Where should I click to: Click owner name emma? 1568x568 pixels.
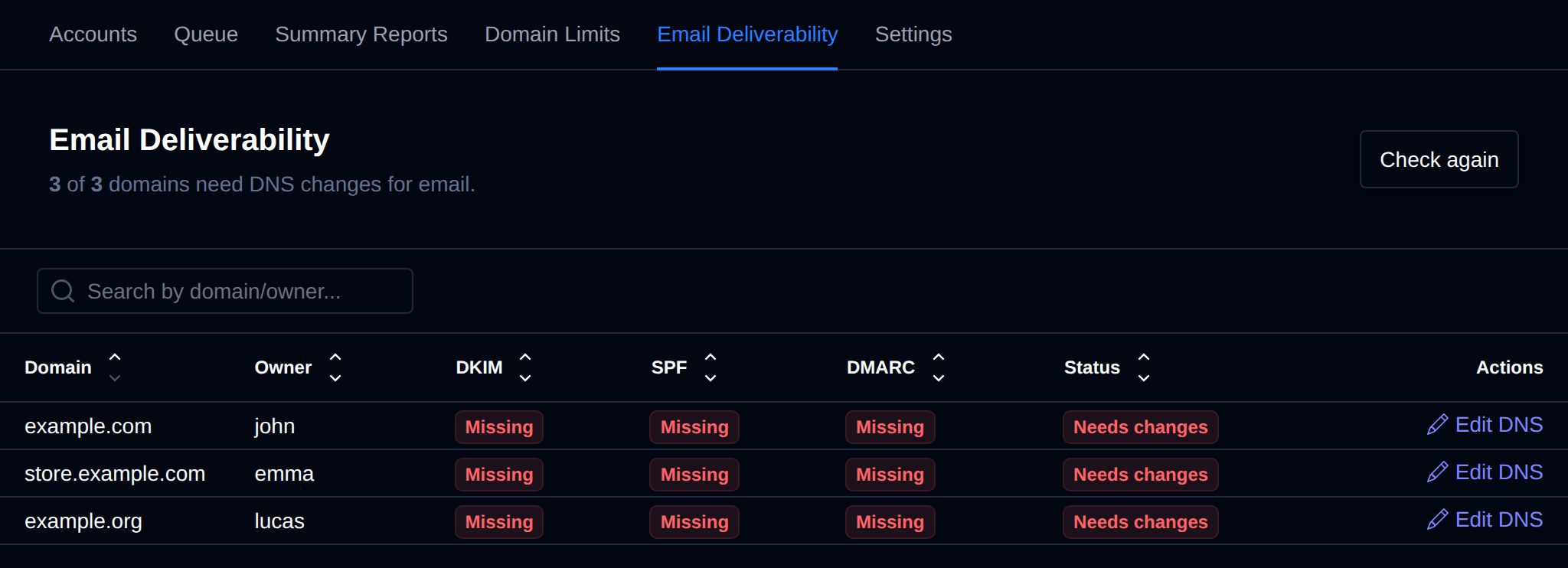[284, 474]
